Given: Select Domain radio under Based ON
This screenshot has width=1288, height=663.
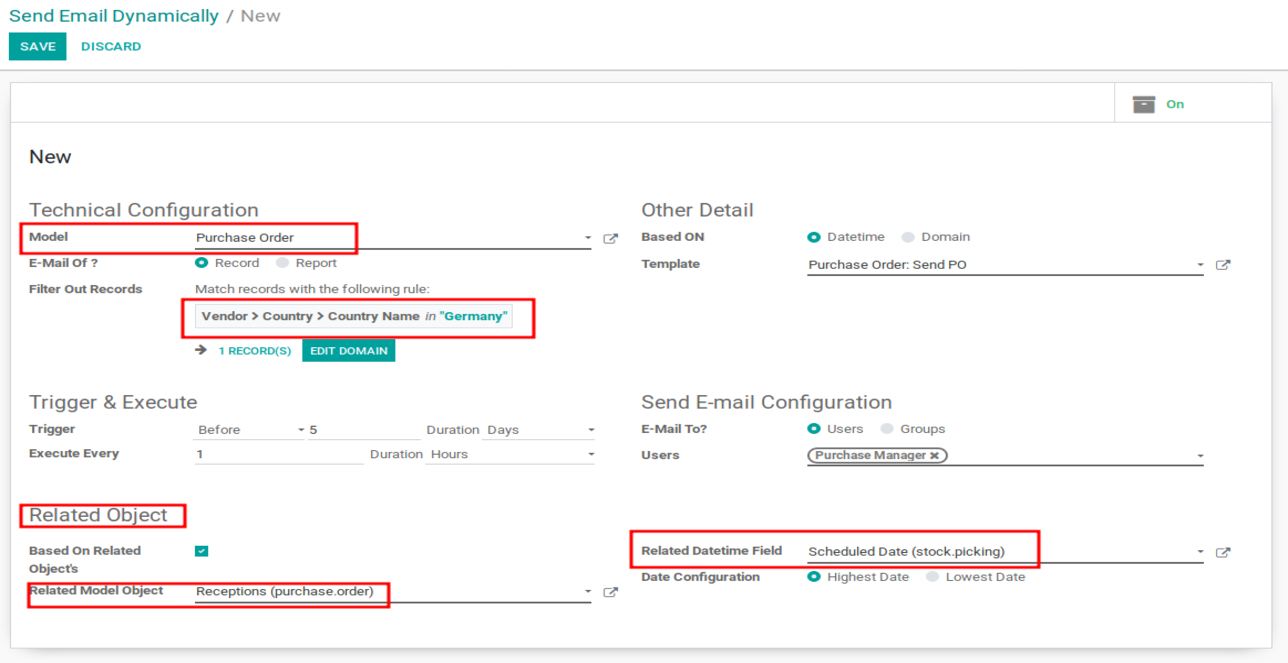Looking at the screenshot, I should tap(908, 237).
